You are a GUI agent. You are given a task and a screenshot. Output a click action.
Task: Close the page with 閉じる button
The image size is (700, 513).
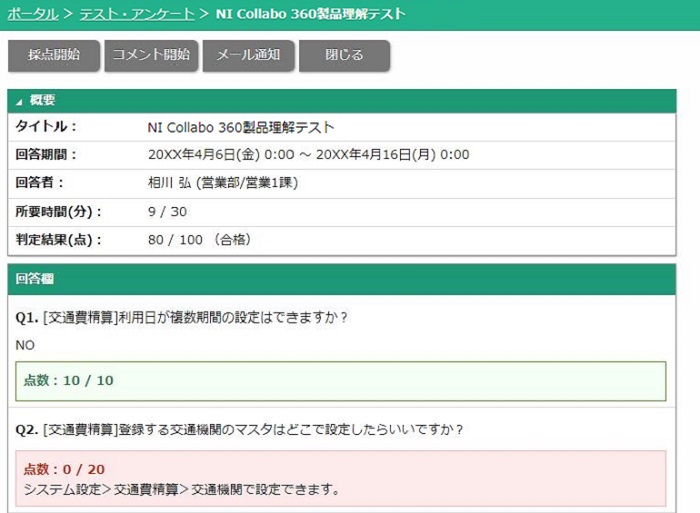click(344, 55)
